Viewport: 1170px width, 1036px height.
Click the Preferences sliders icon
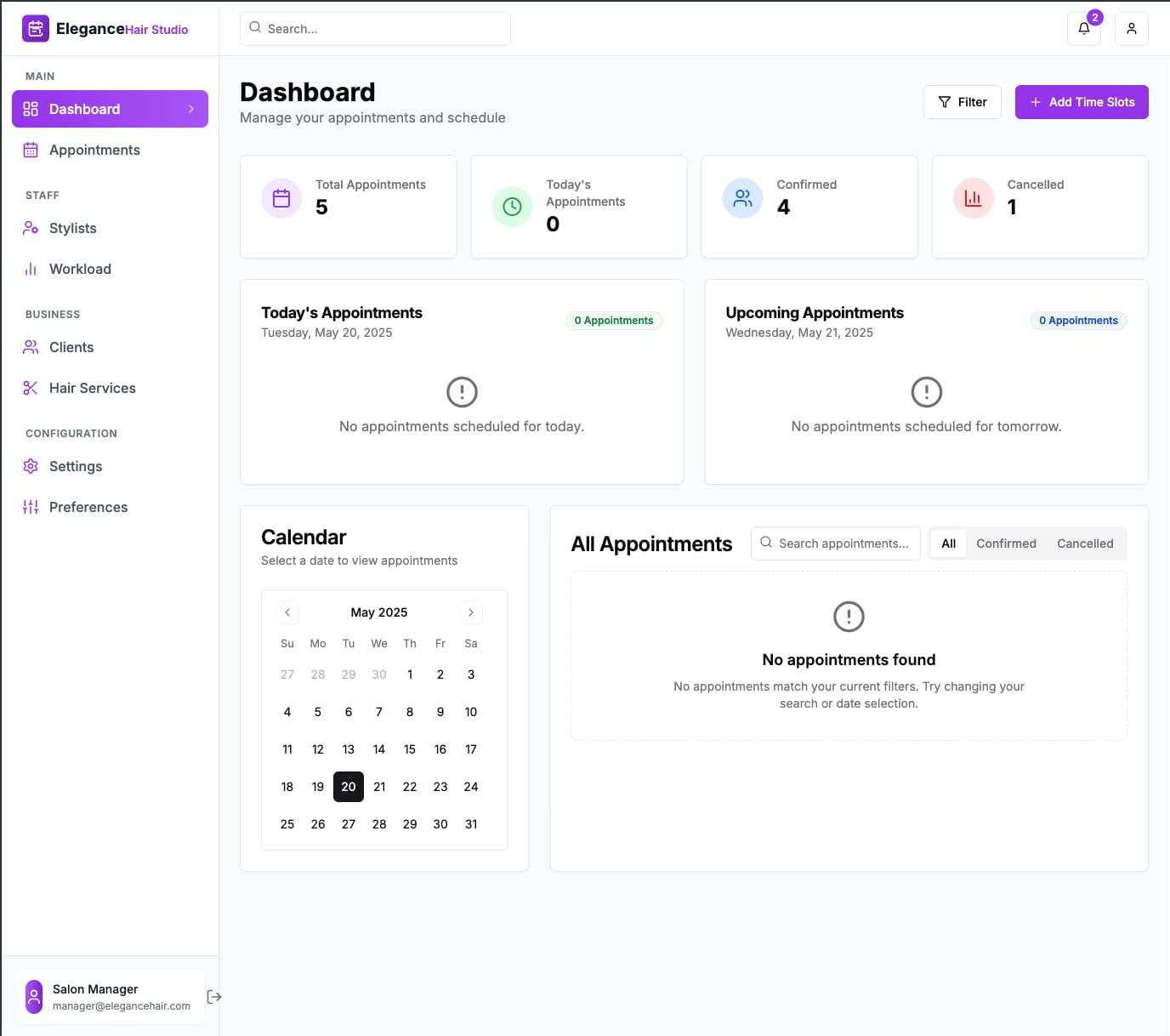[31, 507]
